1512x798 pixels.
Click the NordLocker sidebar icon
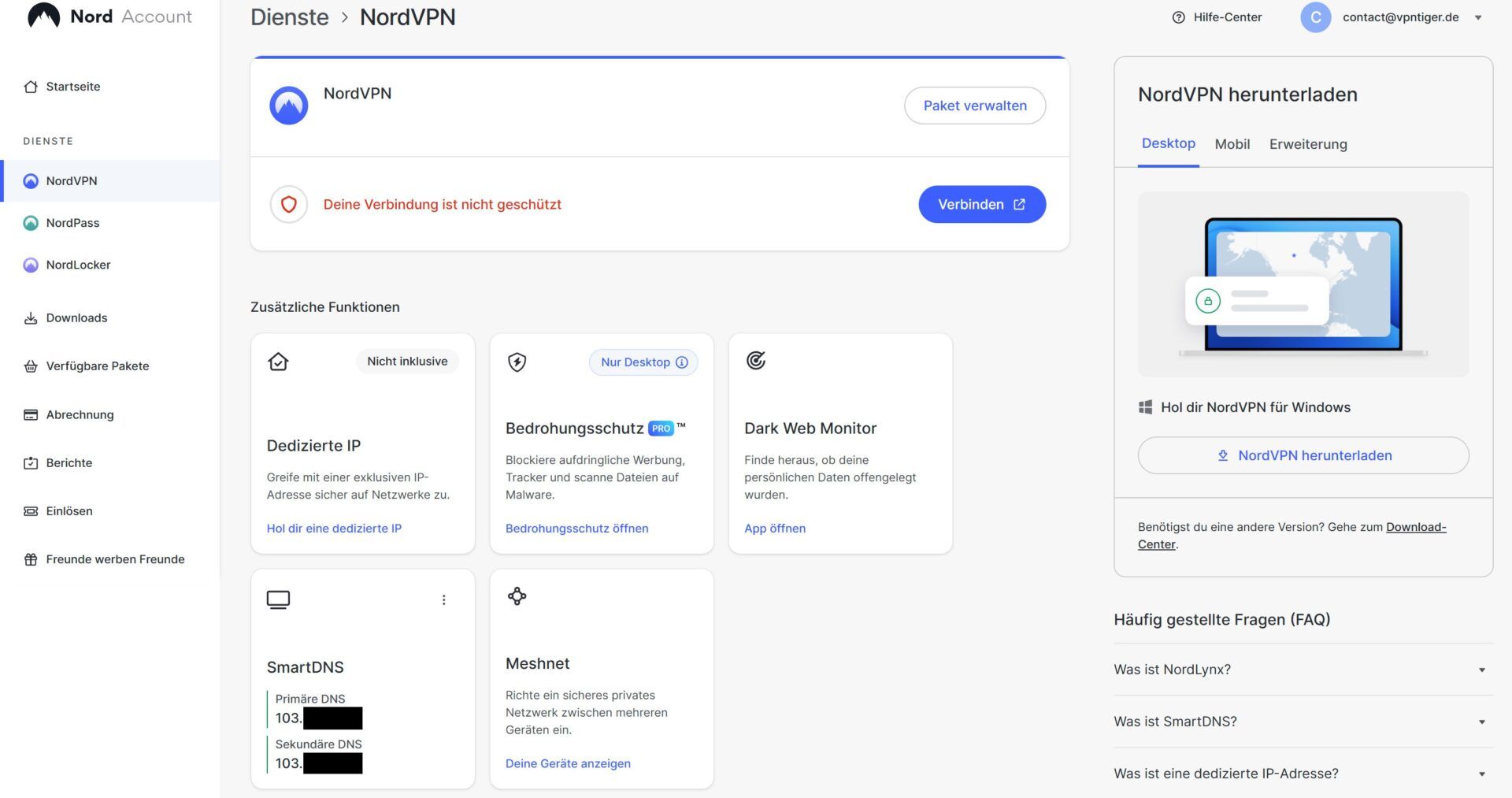click(x=31, y=265)
